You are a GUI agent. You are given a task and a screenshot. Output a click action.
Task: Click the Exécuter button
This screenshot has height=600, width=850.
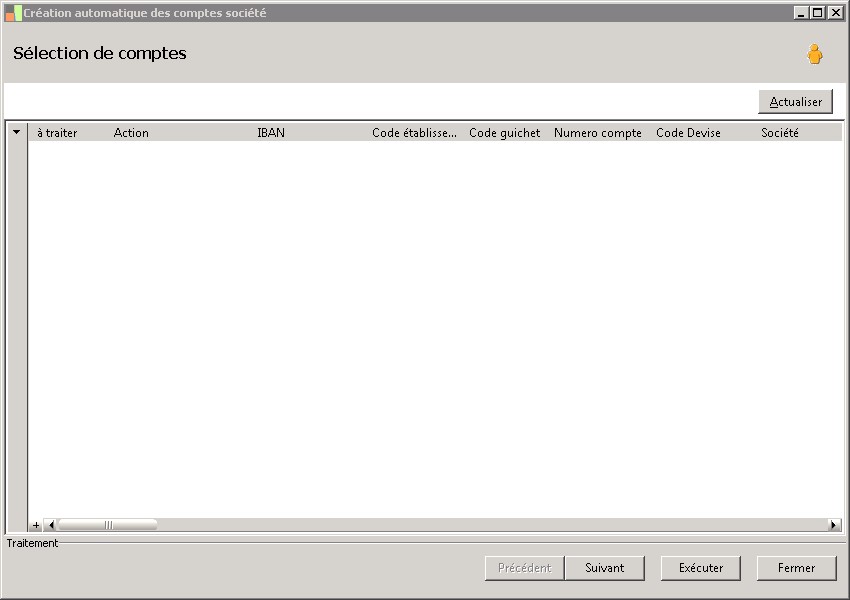pos(700,568)
